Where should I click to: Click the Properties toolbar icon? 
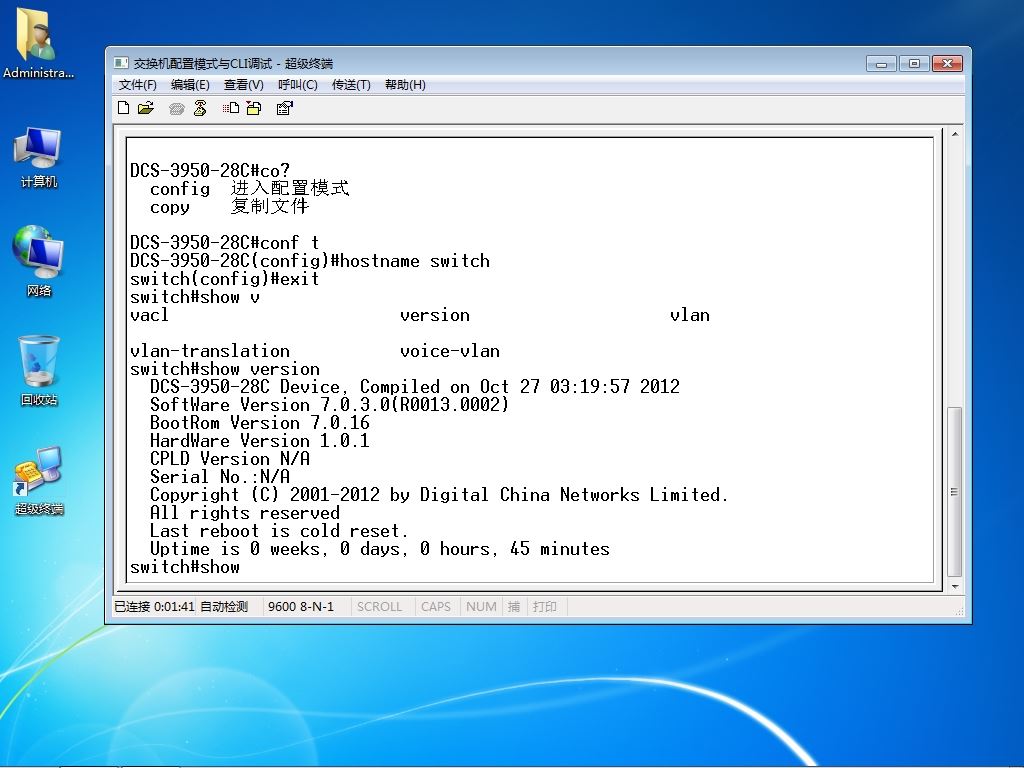(284, 108)
